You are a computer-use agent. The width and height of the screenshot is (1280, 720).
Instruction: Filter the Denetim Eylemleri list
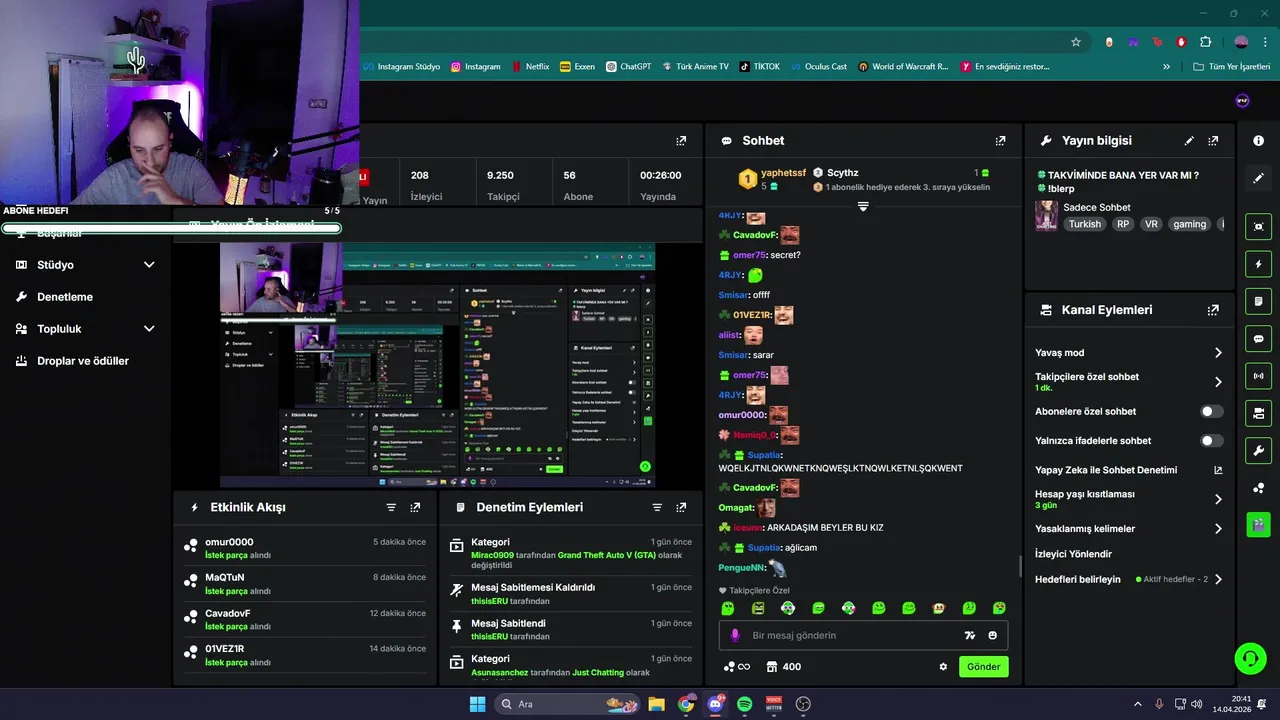click(657, 508)
